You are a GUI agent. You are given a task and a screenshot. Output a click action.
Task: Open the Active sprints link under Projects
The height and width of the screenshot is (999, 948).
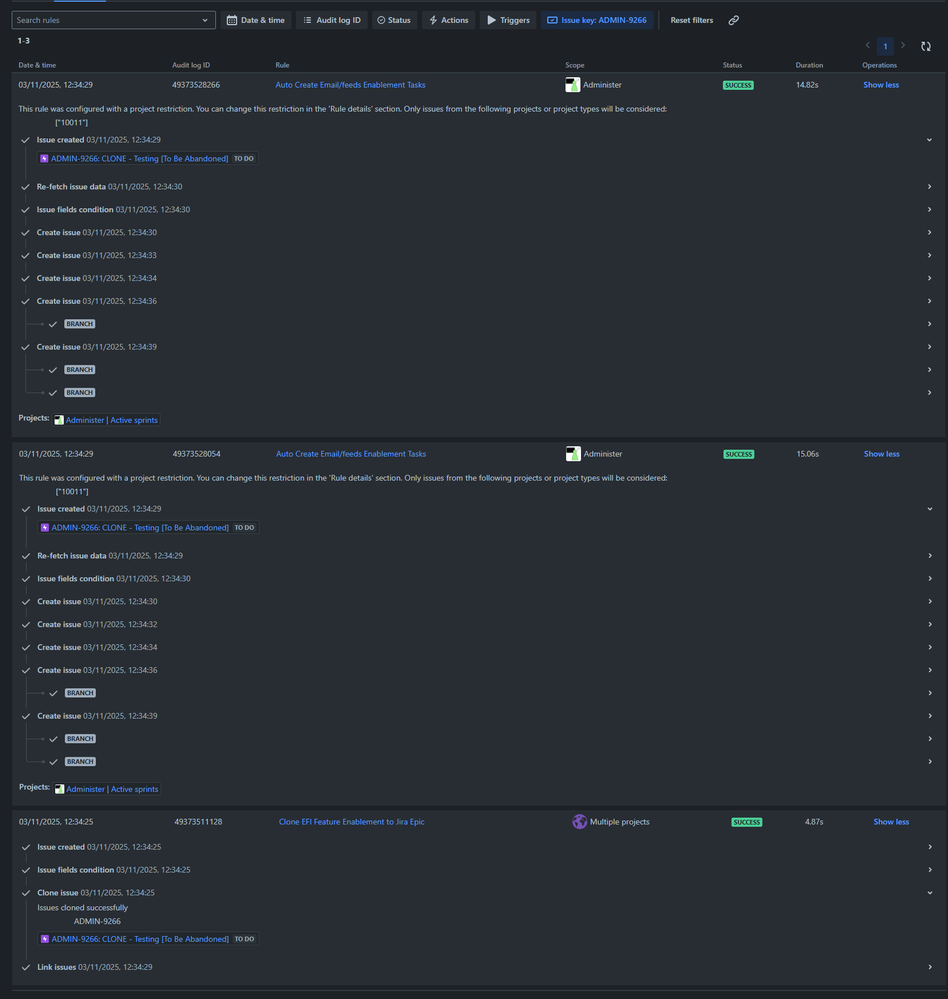[x=134, y=419]
